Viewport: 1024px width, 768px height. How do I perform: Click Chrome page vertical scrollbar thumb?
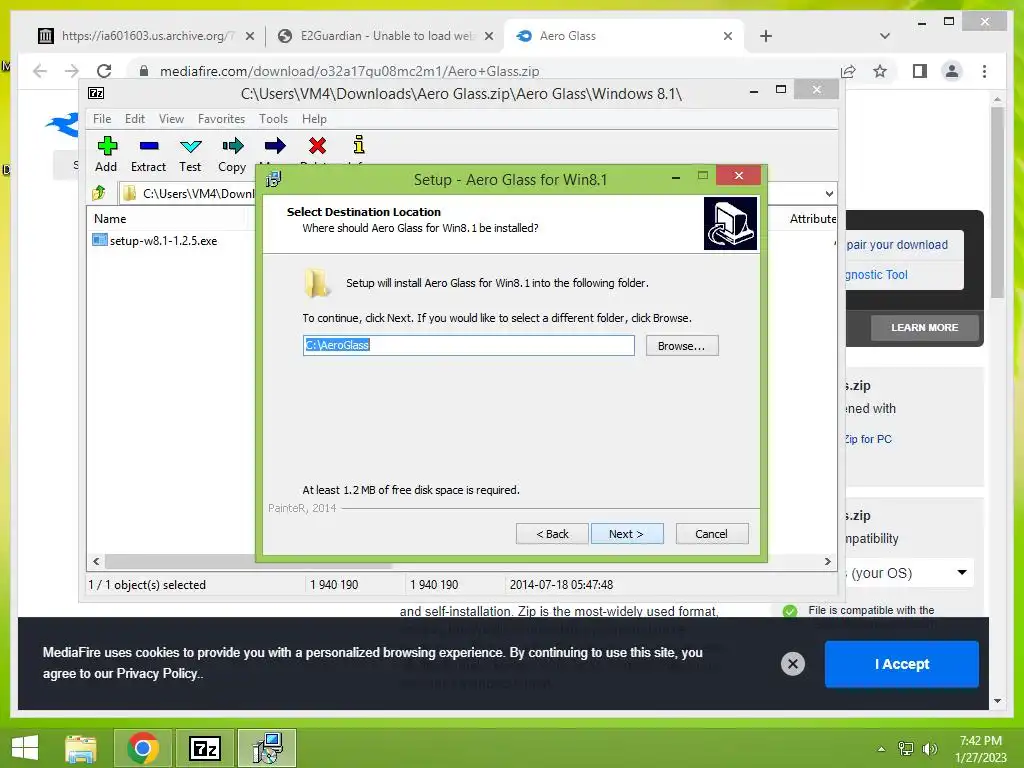pos(997,202)
